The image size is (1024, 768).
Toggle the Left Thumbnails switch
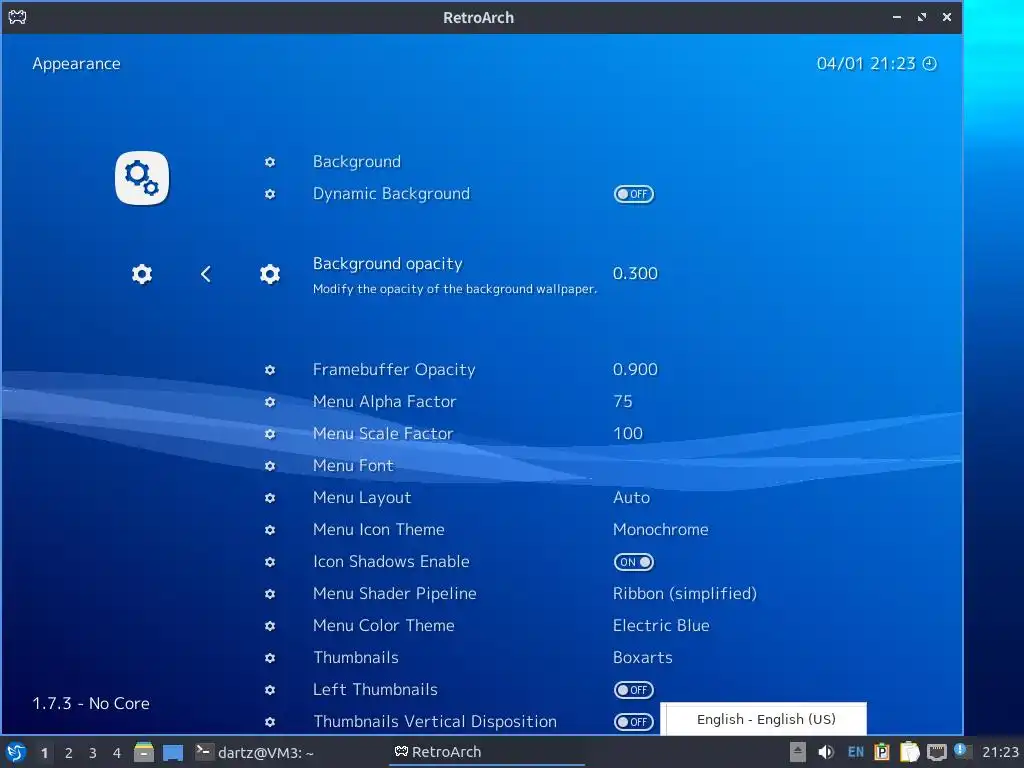(x=633, y=690)
